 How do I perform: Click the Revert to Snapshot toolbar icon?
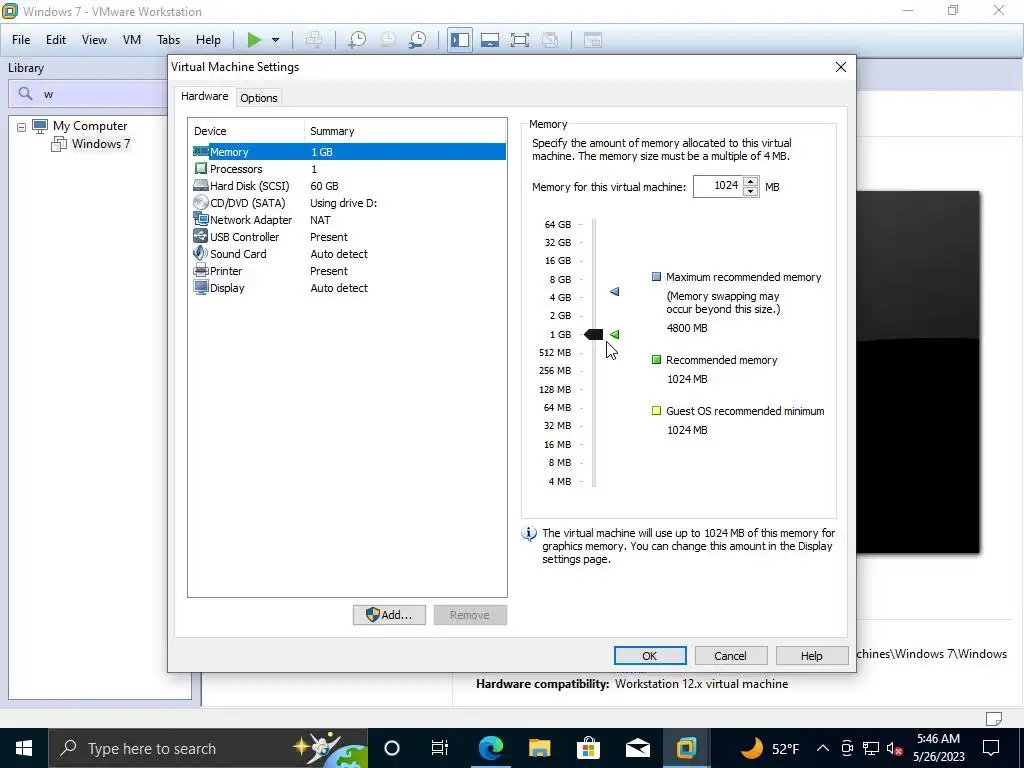(387, 40)
